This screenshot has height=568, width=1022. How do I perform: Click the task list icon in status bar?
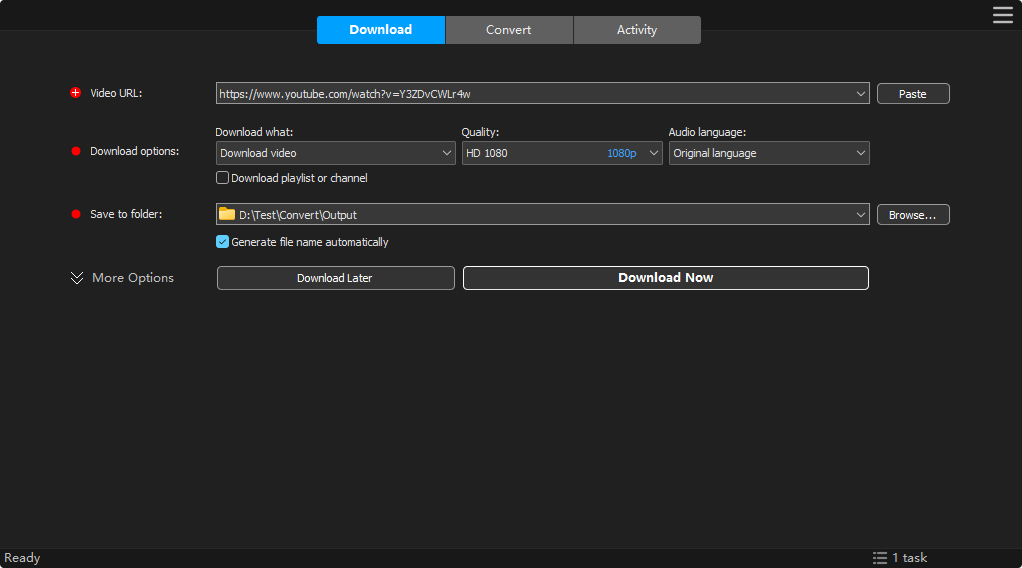point(880,558)
